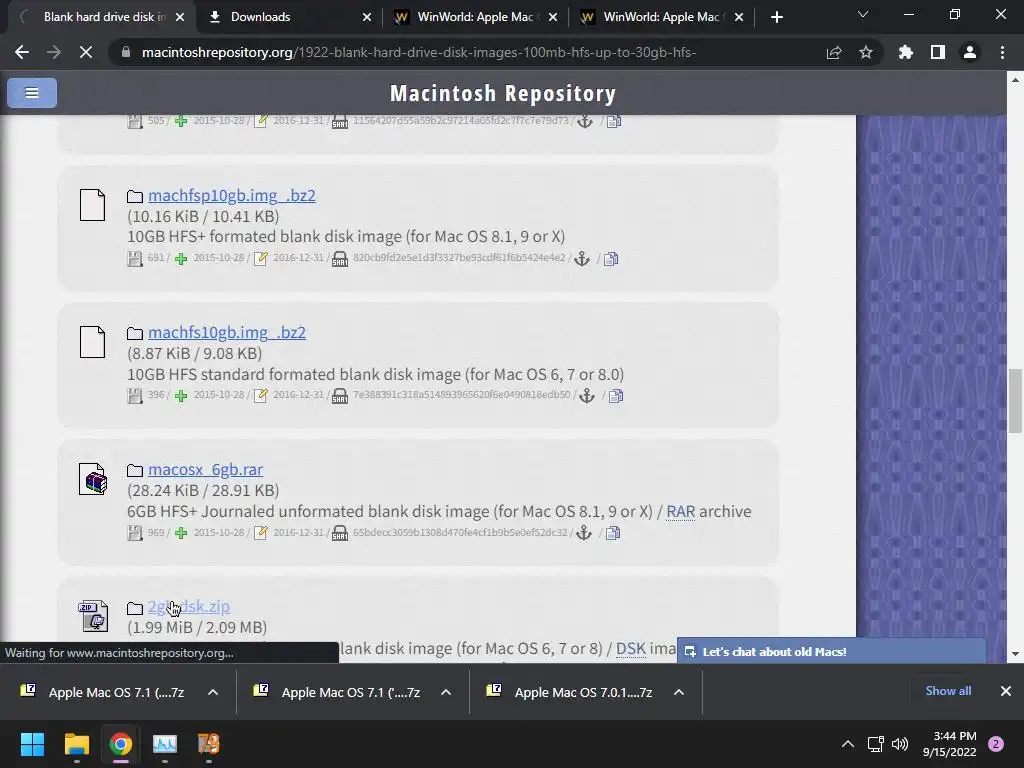
Task: Click the anchor icon for machfs10gb.img_.bz2
Action: click(x=586, y=396)
